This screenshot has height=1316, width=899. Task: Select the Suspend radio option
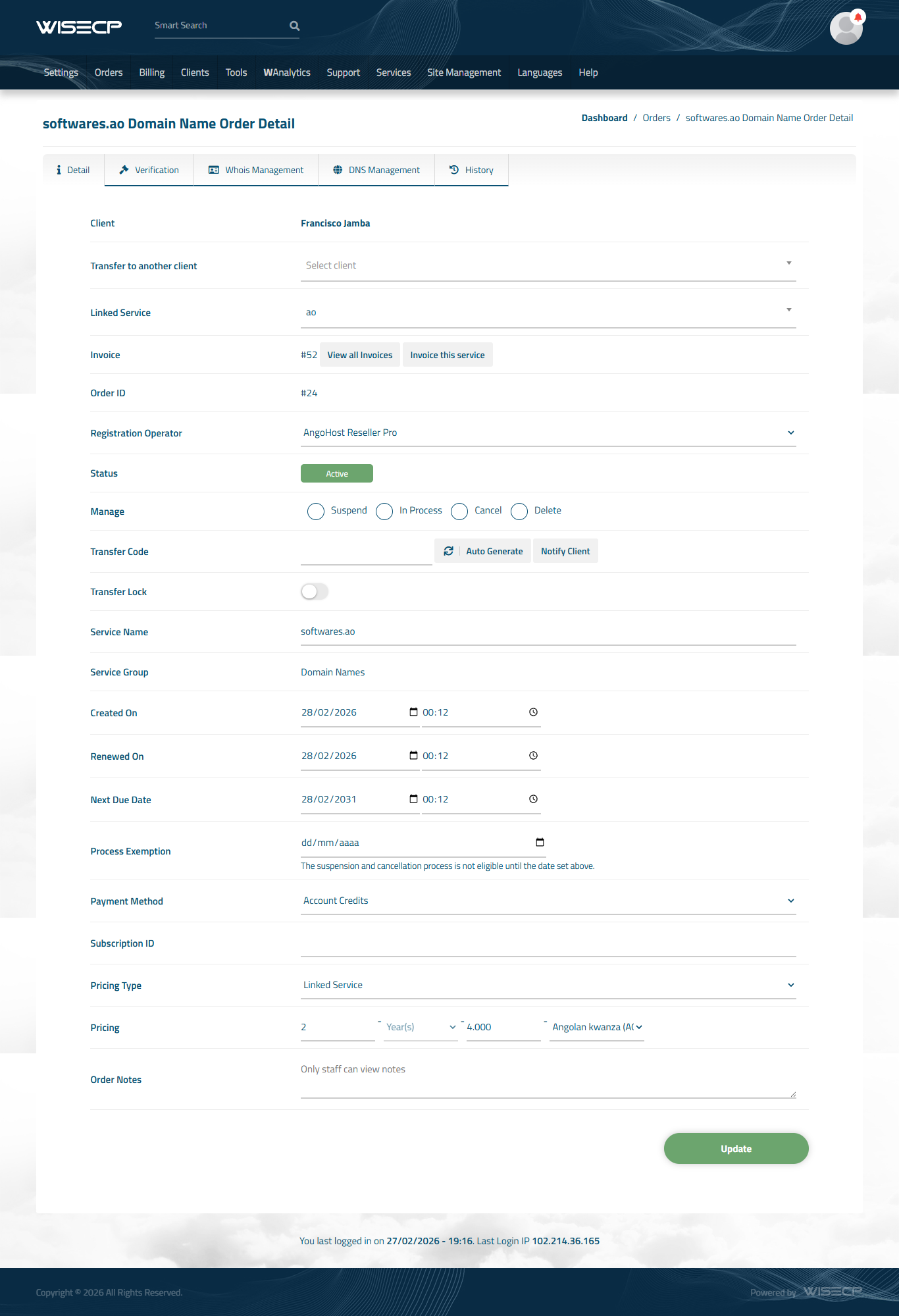coord(316,512)
